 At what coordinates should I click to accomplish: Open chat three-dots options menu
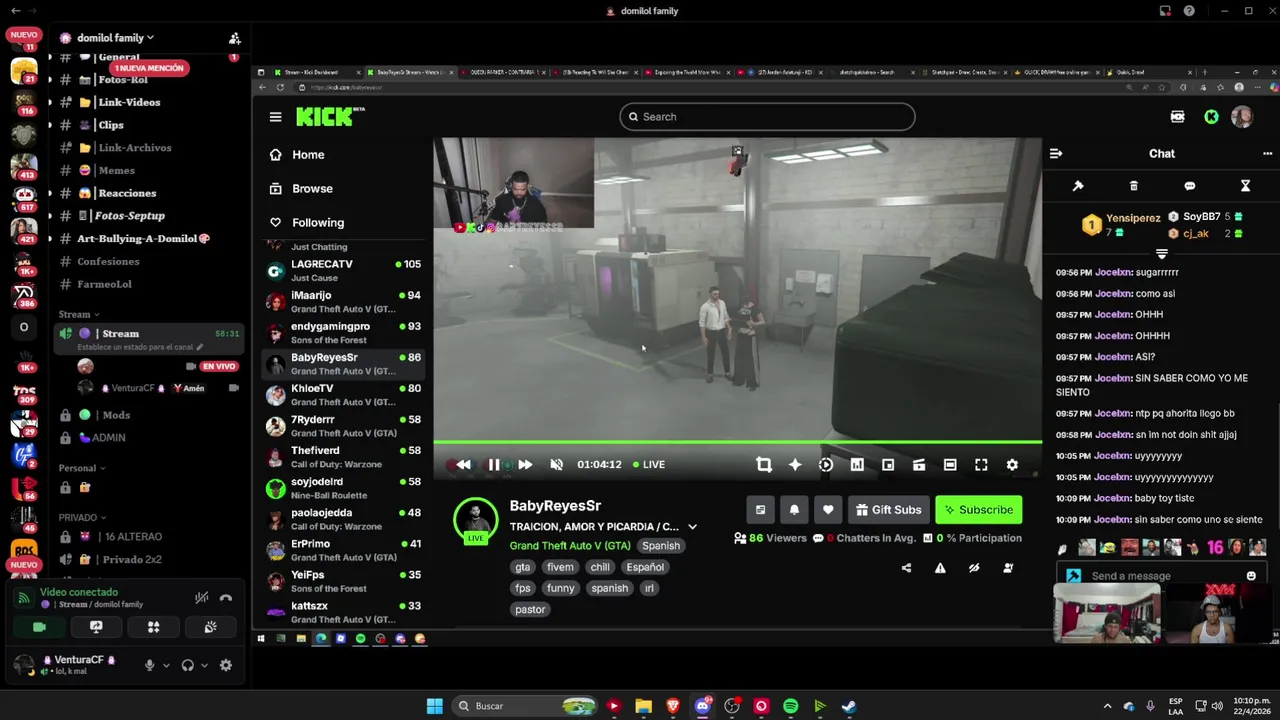pyautogui.click(x=1267, y=154)
